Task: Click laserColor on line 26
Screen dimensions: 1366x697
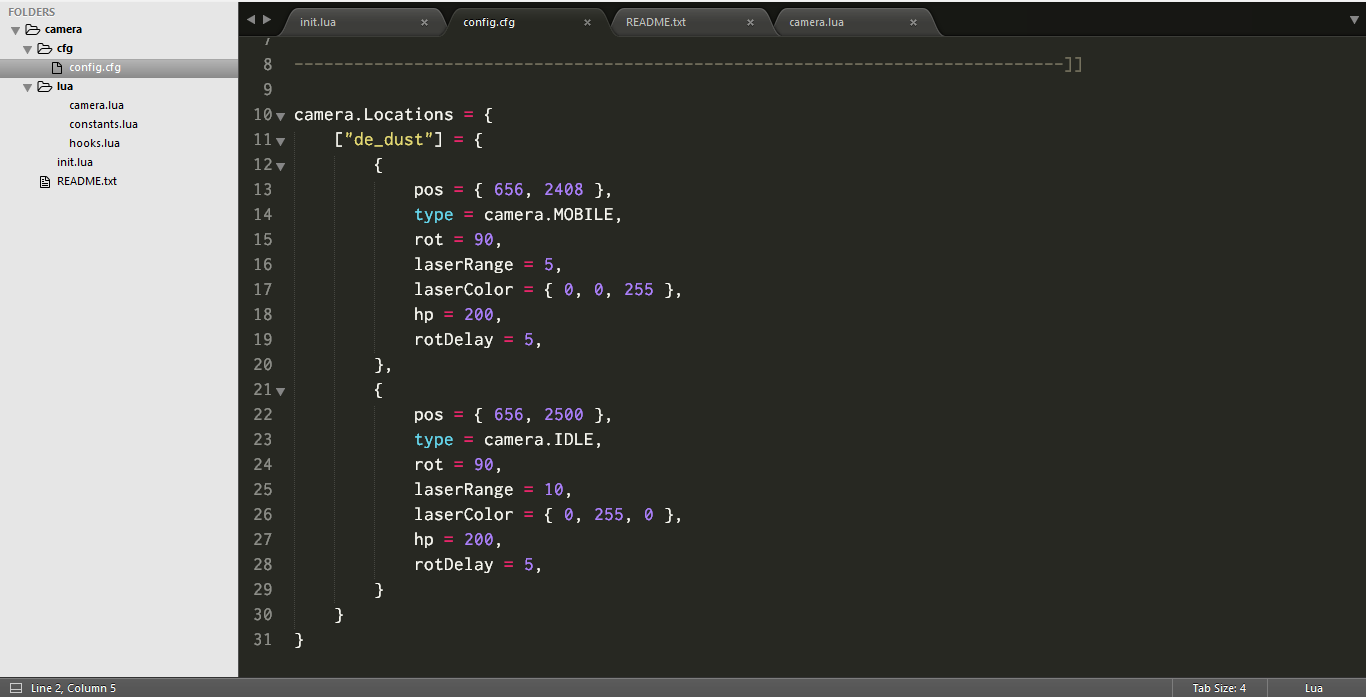Action: click(464, 514)
